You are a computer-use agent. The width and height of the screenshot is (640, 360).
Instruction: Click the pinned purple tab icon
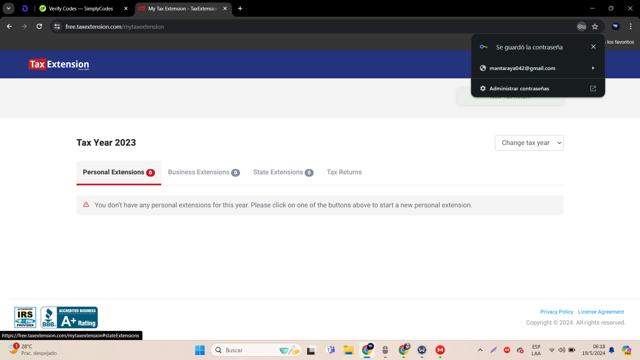[x=25, y=8]
